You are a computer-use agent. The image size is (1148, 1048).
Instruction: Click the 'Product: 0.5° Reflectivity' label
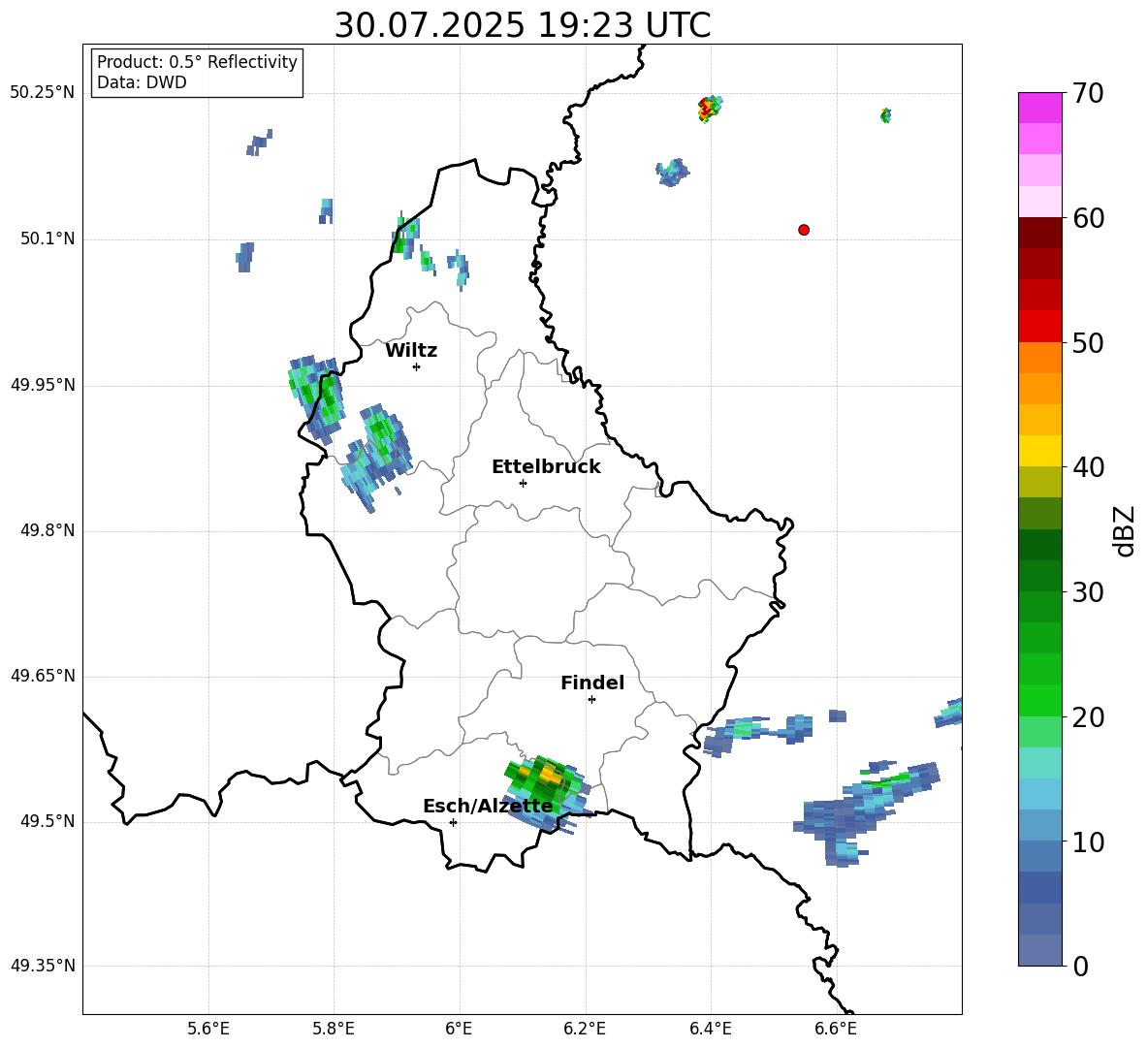[197, 61]
